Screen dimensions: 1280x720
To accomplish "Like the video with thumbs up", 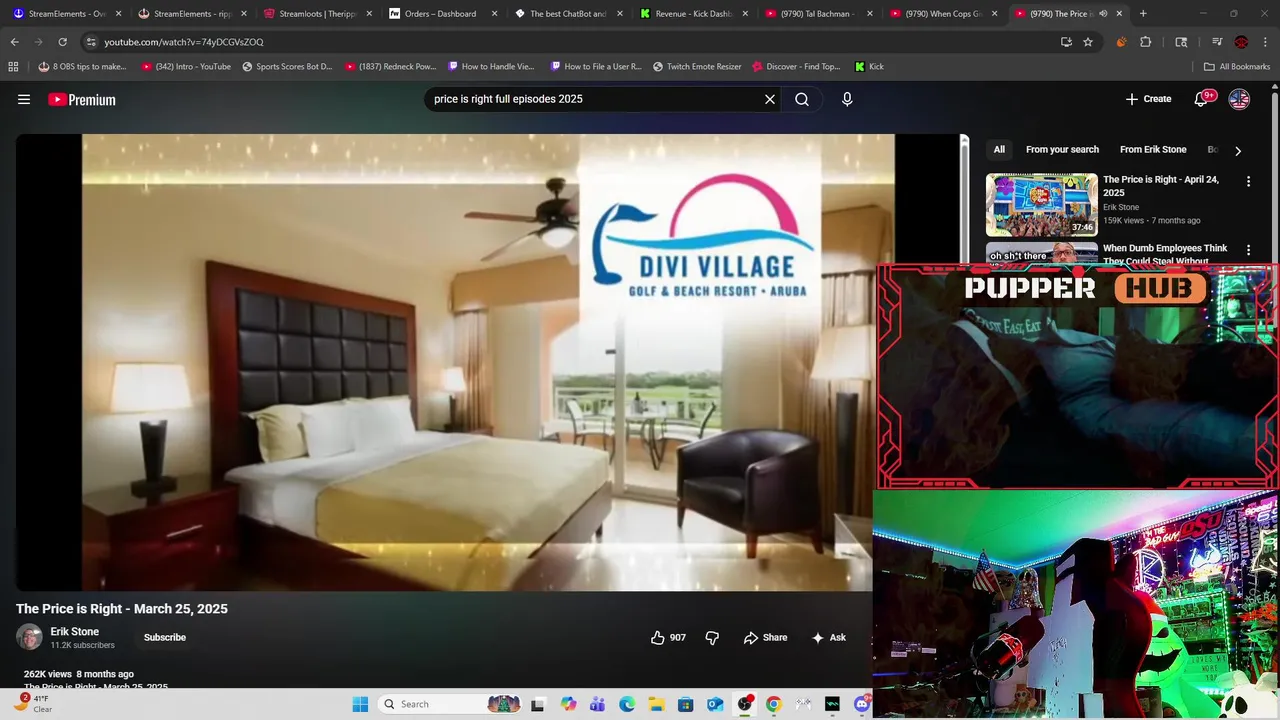I will point(668,637).
